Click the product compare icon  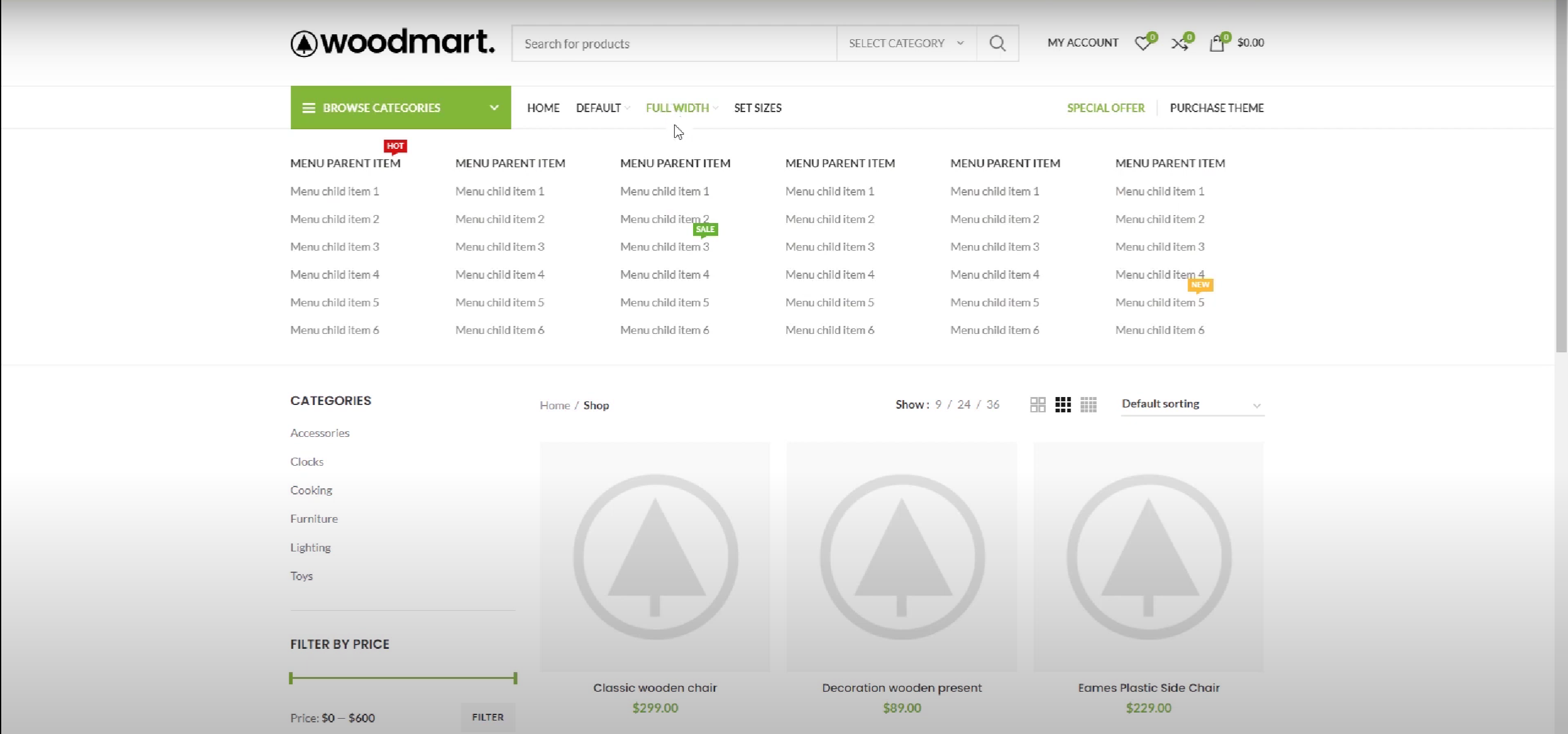coord(1180,43)
